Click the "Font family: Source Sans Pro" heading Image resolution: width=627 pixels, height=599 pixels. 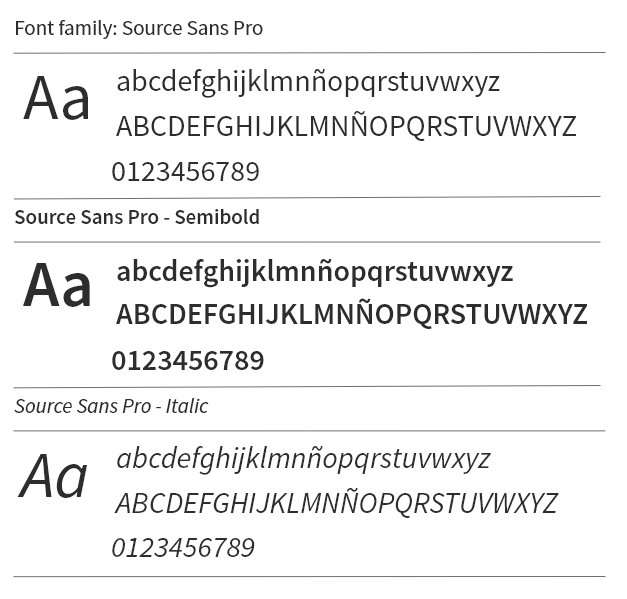coord(138,29)
